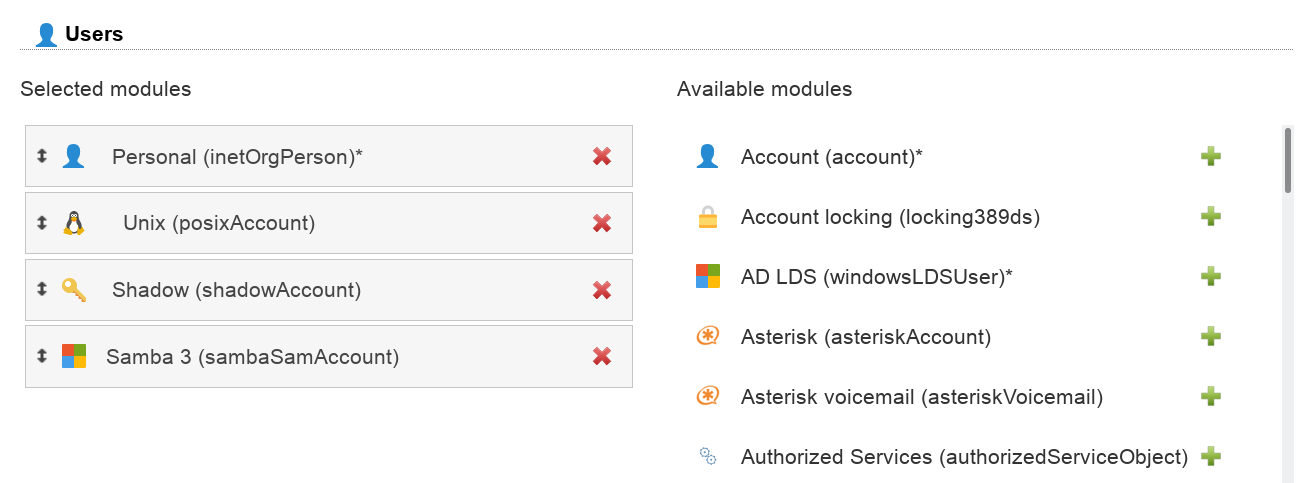Click the reorder handle for Unix module
Viewport: 1313px width, 483px height.
coord(42,223)
